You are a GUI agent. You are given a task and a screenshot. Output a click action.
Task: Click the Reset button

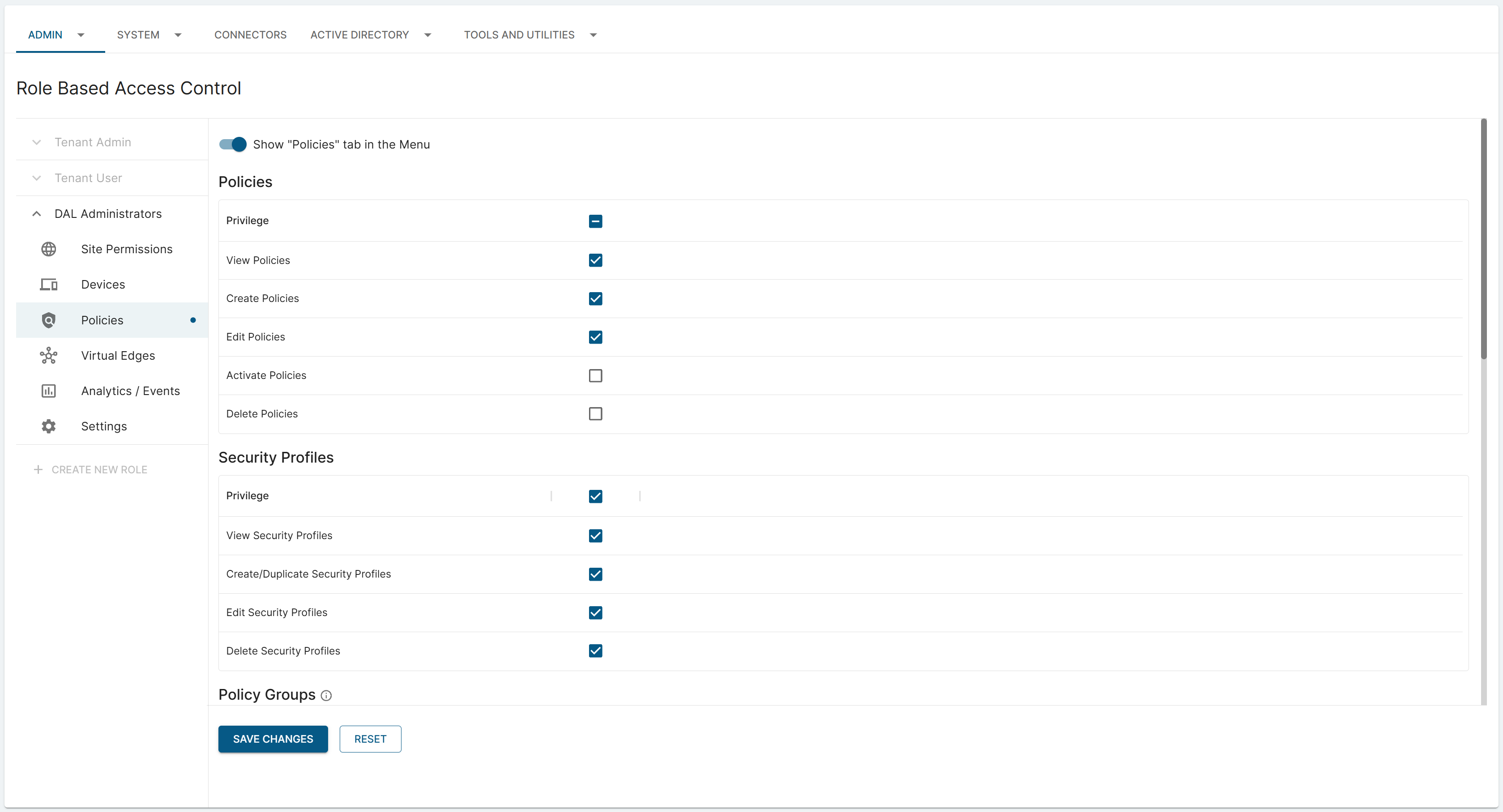click(370, 739)
